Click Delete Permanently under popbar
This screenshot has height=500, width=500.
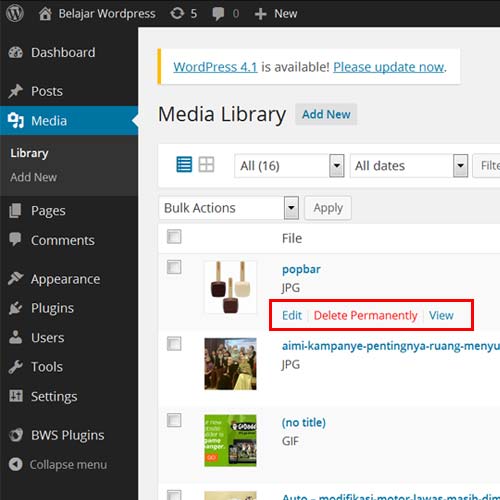click(365, 315)
